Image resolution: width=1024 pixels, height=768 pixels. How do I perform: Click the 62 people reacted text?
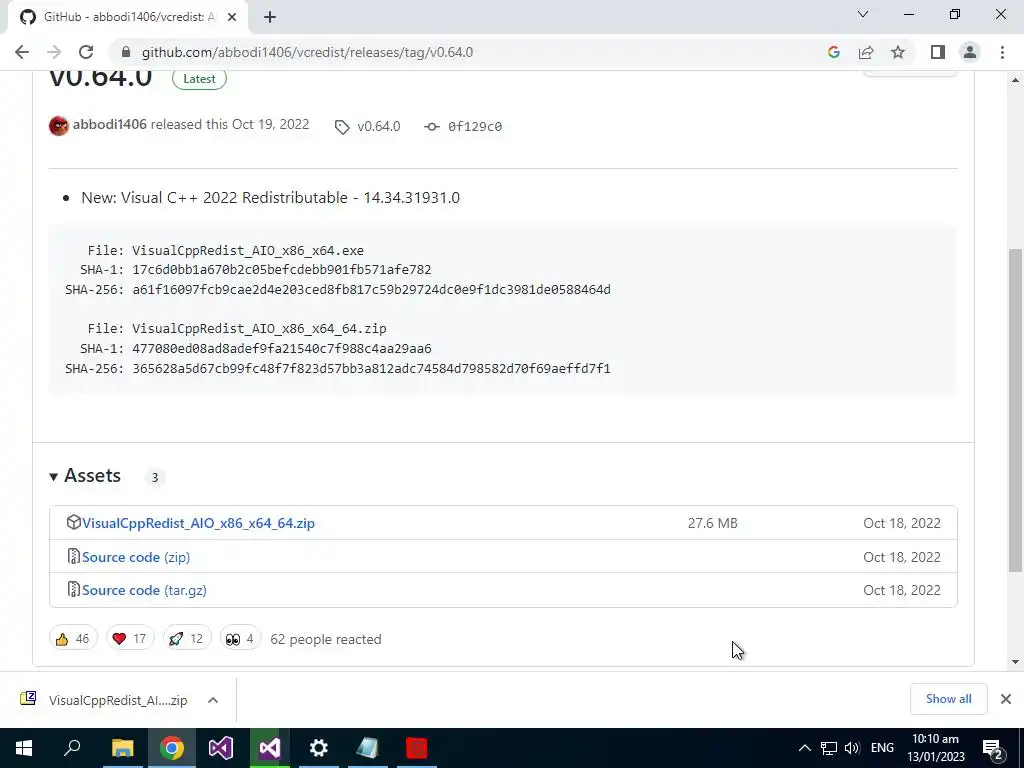(326, 639)
